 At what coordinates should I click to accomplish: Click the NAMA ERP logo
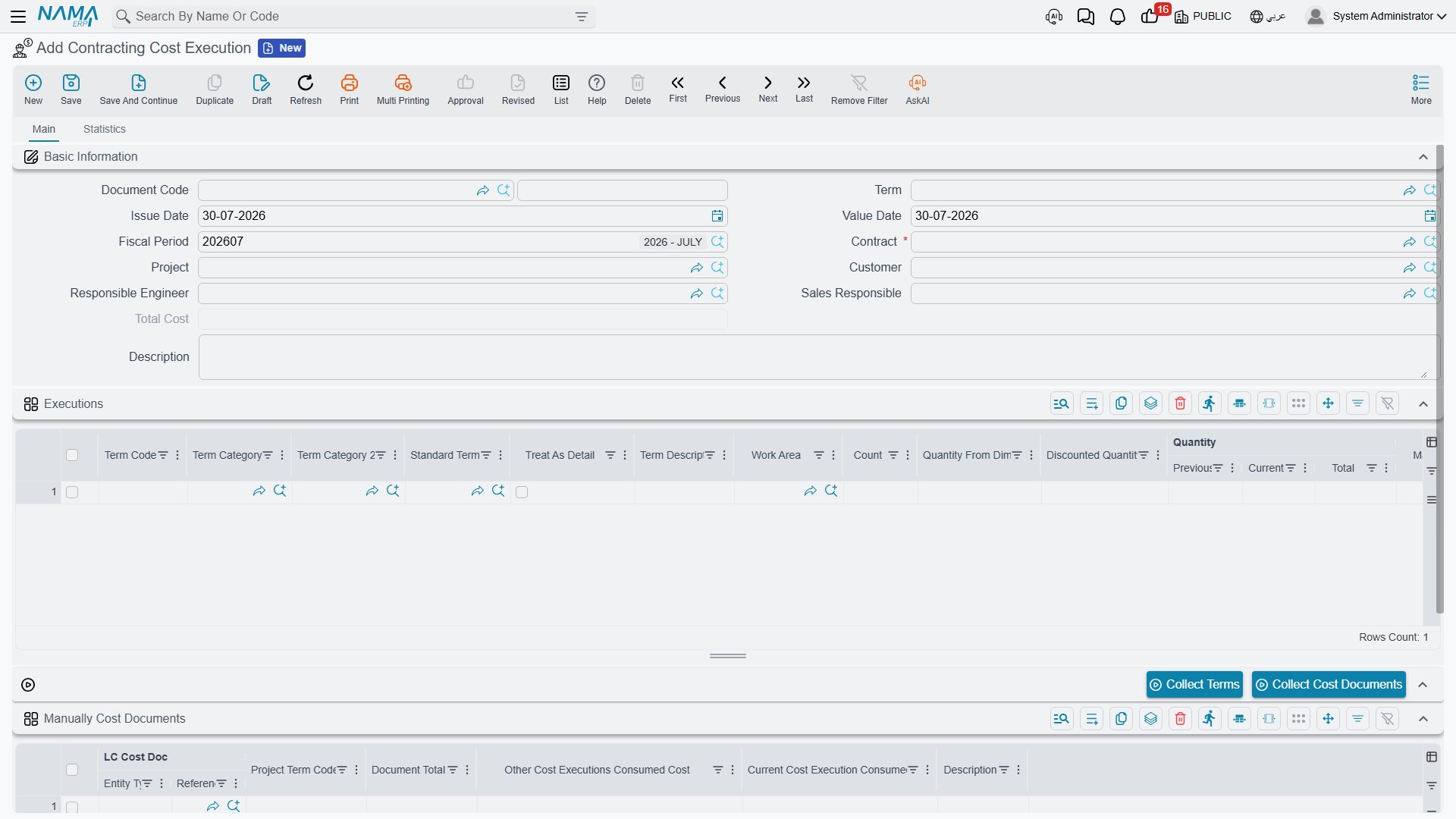click(67, 16)
